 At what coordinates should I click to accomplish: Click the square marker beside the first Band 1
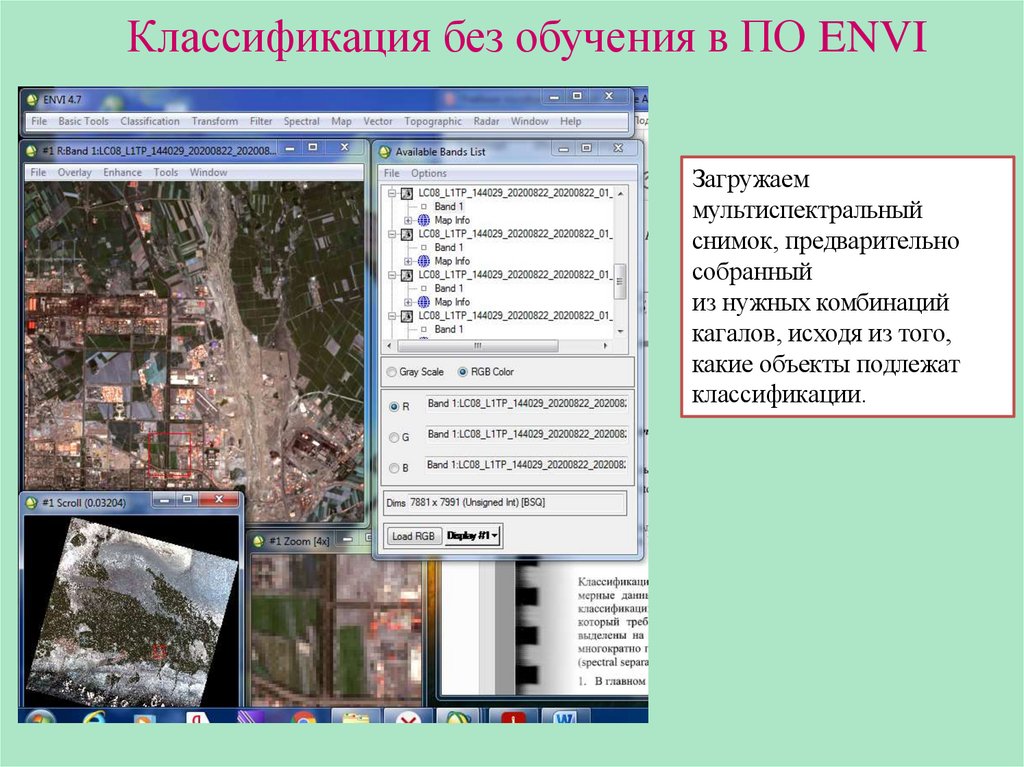pos(423,206)
